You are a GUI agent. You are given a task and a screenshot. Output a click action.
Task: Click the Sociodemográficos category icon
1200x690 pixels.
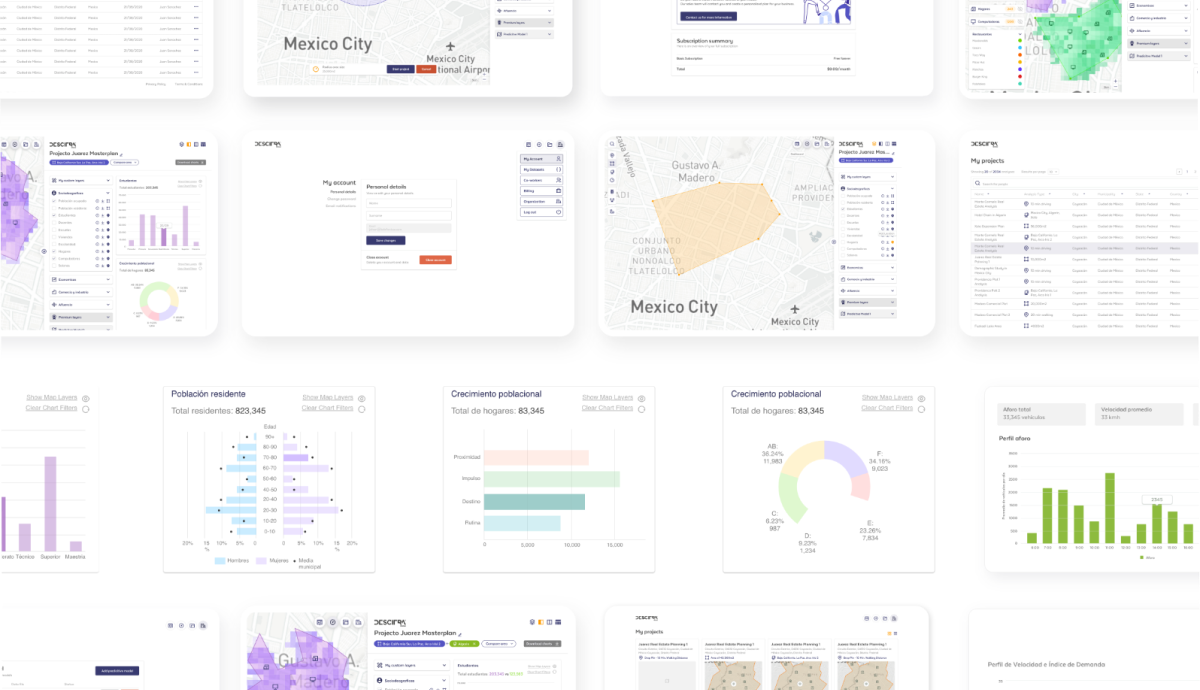click(54, 193)
